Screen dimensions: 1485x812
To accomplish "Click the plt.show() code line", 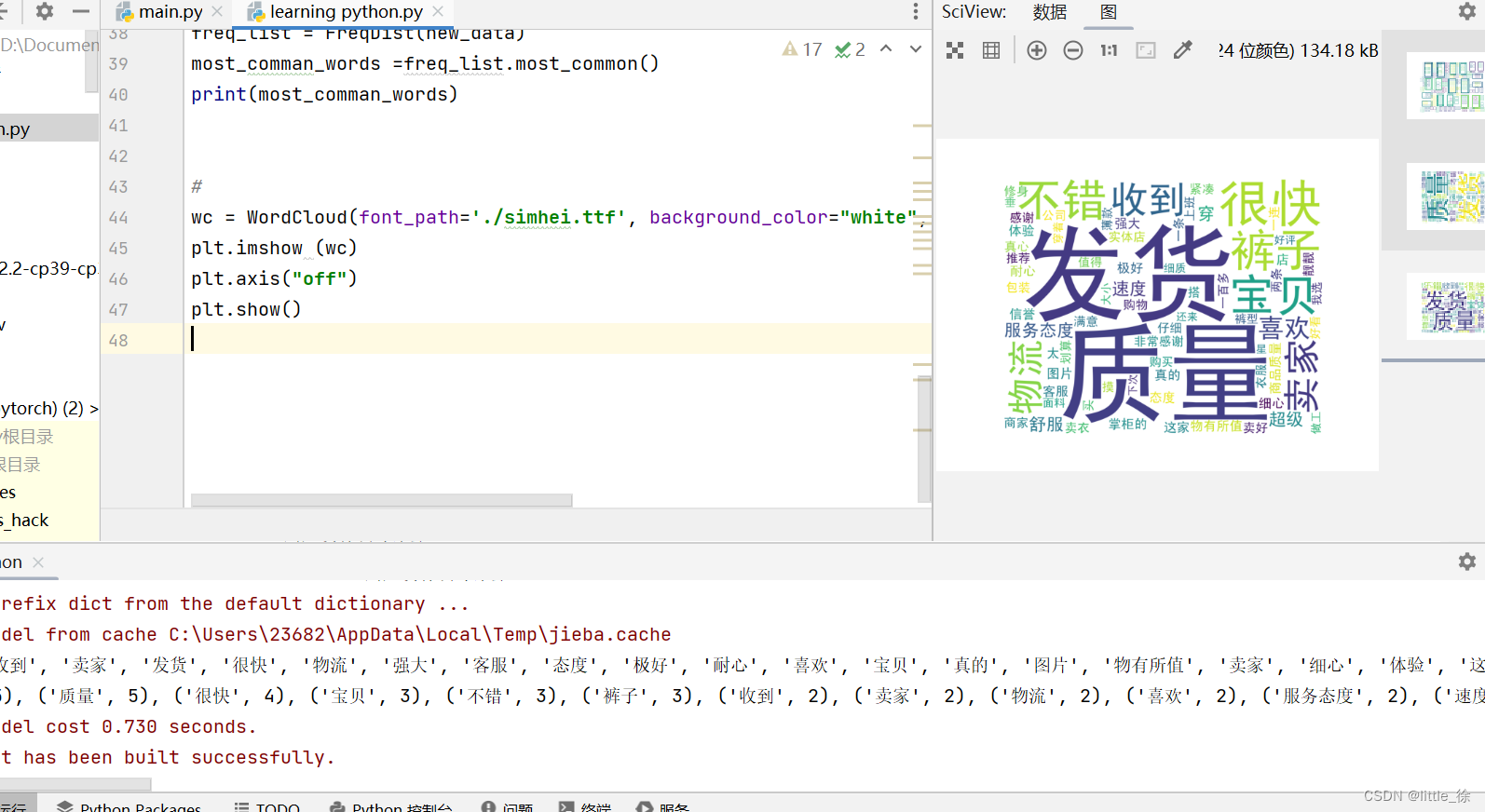I will pos(246,309).
